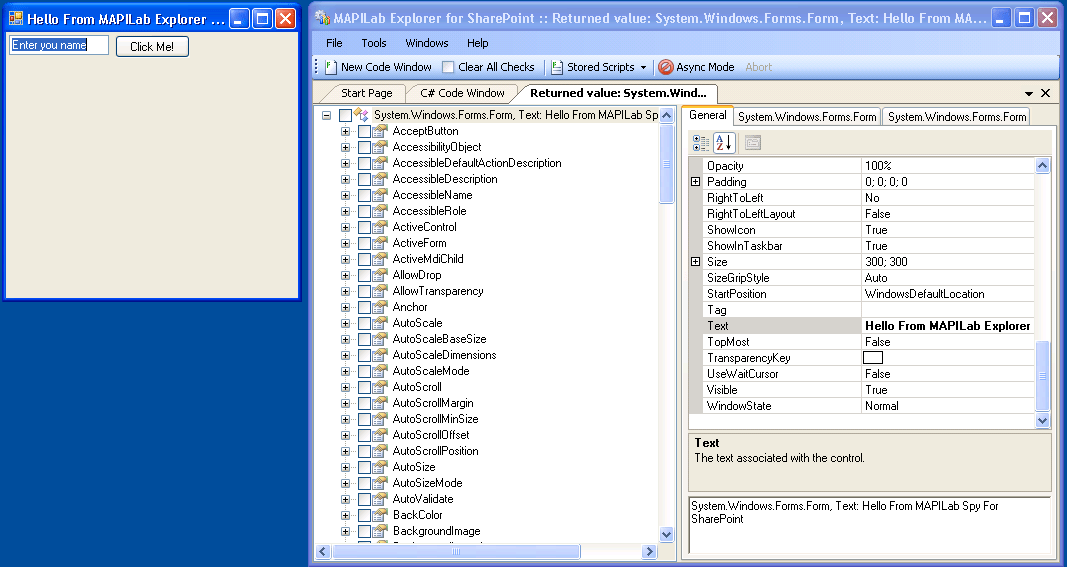1067x567 pixels.
Task: Expand the Size property row
Action: (x=695, y=261)
